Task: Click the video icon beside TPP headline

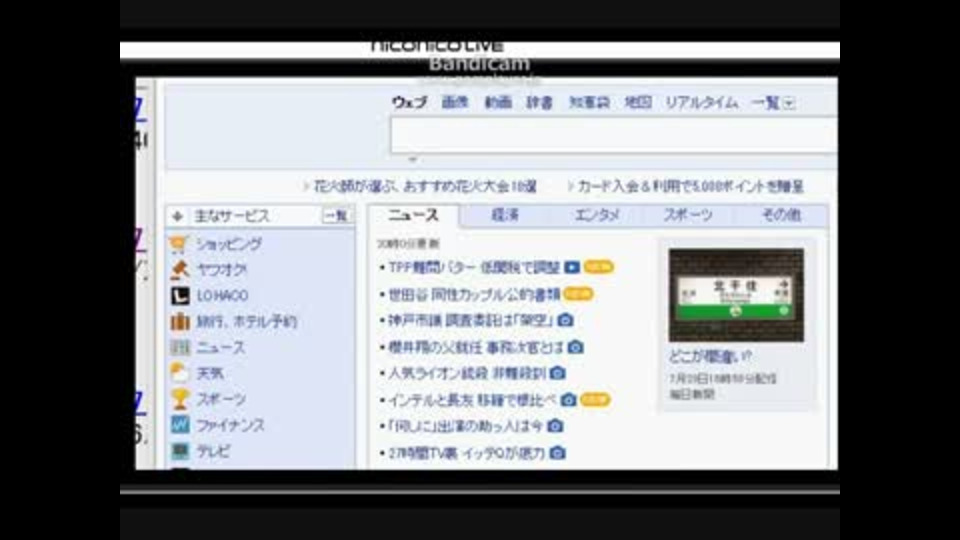Action: 572,268
